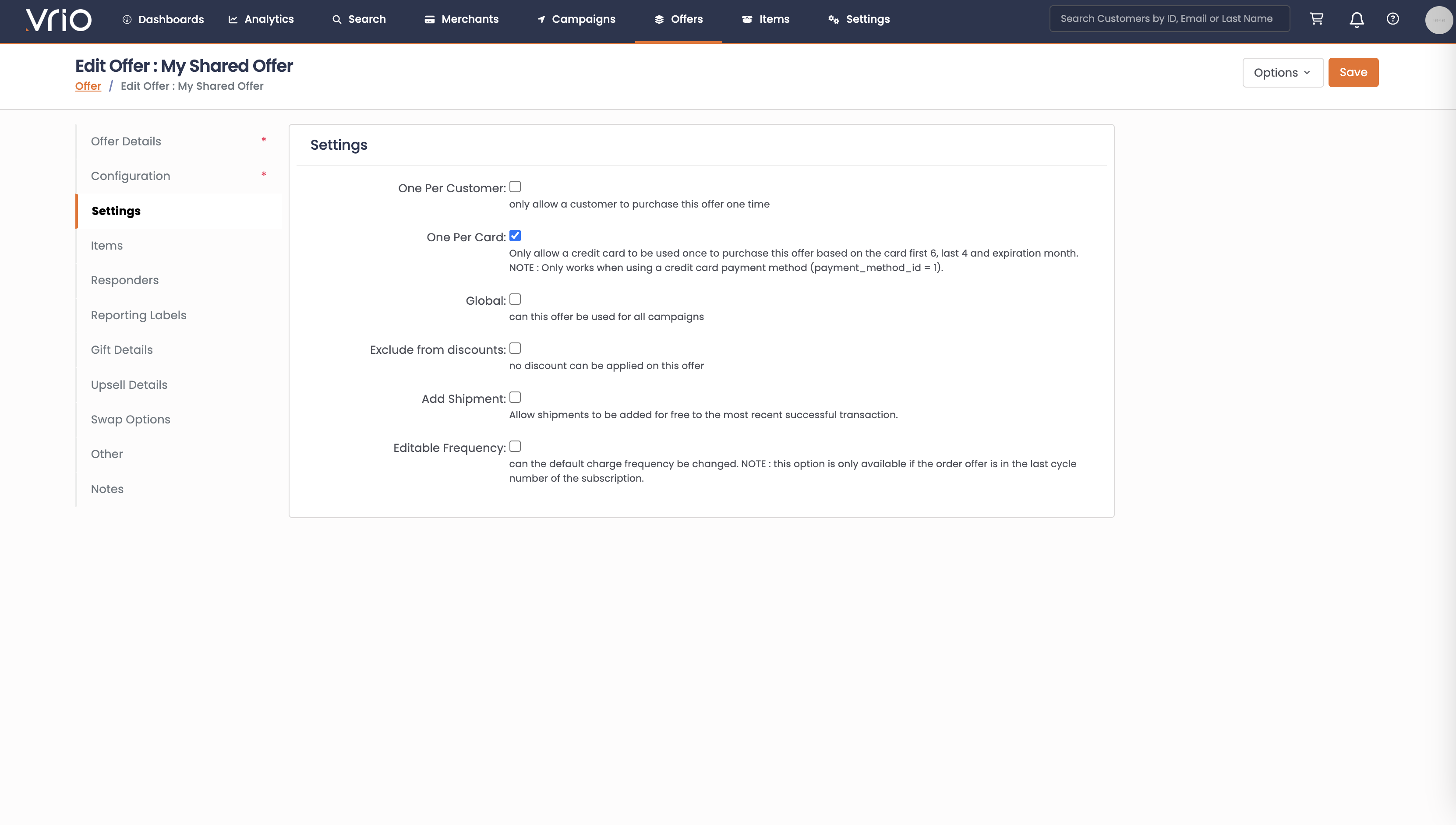Show Reporting Labels section
Viewport: 1456px width, 825px height.
[179, 315]
